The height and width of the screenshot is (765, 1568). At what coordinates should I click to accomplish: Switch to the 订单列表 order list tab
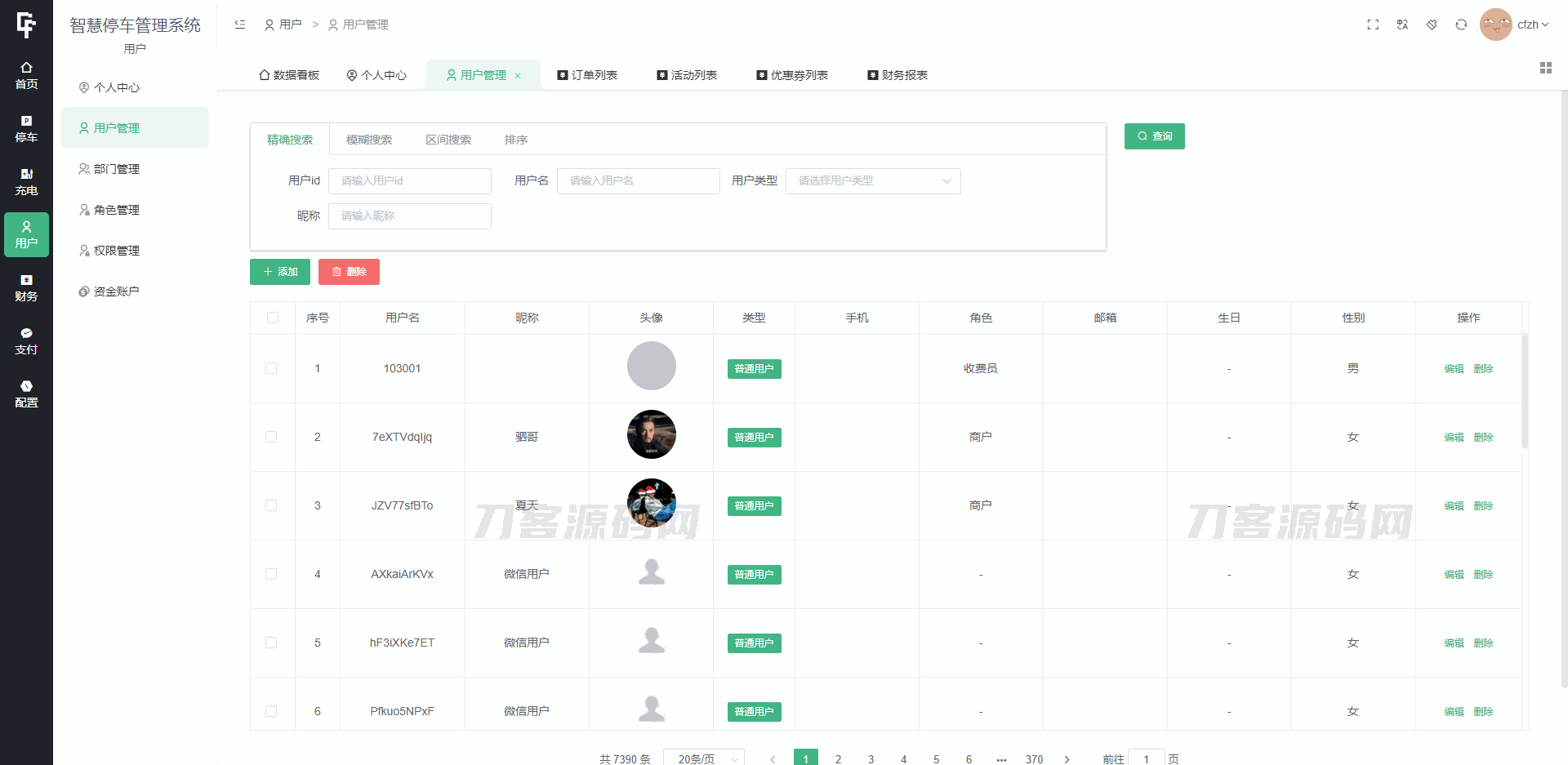coord(587,75)
